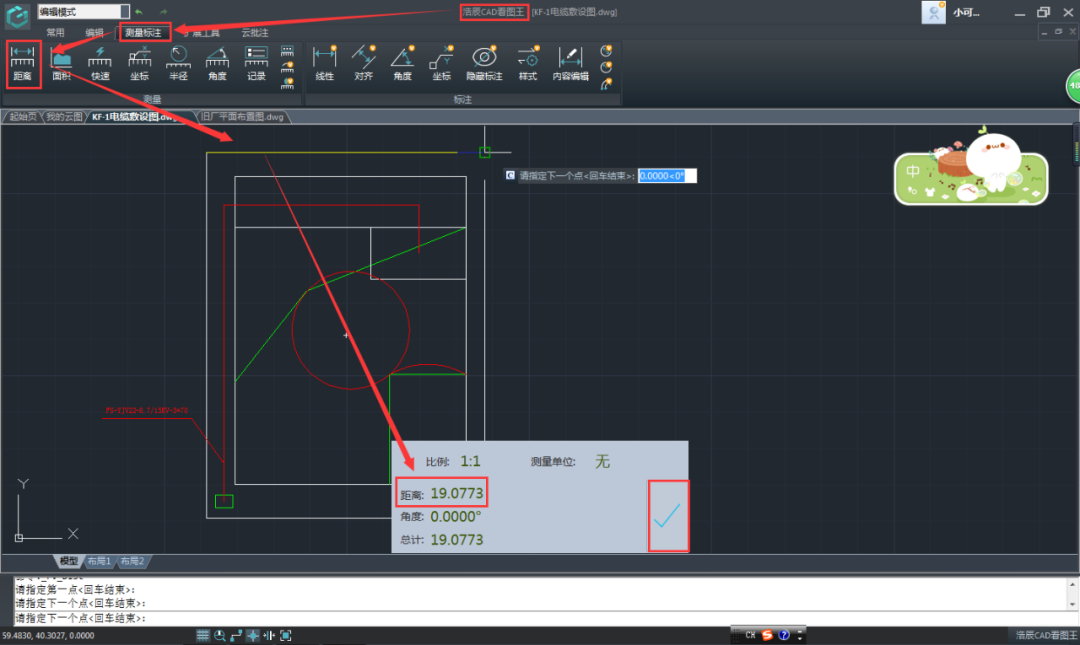
Task: Toggle 隐藏标注 hide annotations
Action: pos(484,63)
